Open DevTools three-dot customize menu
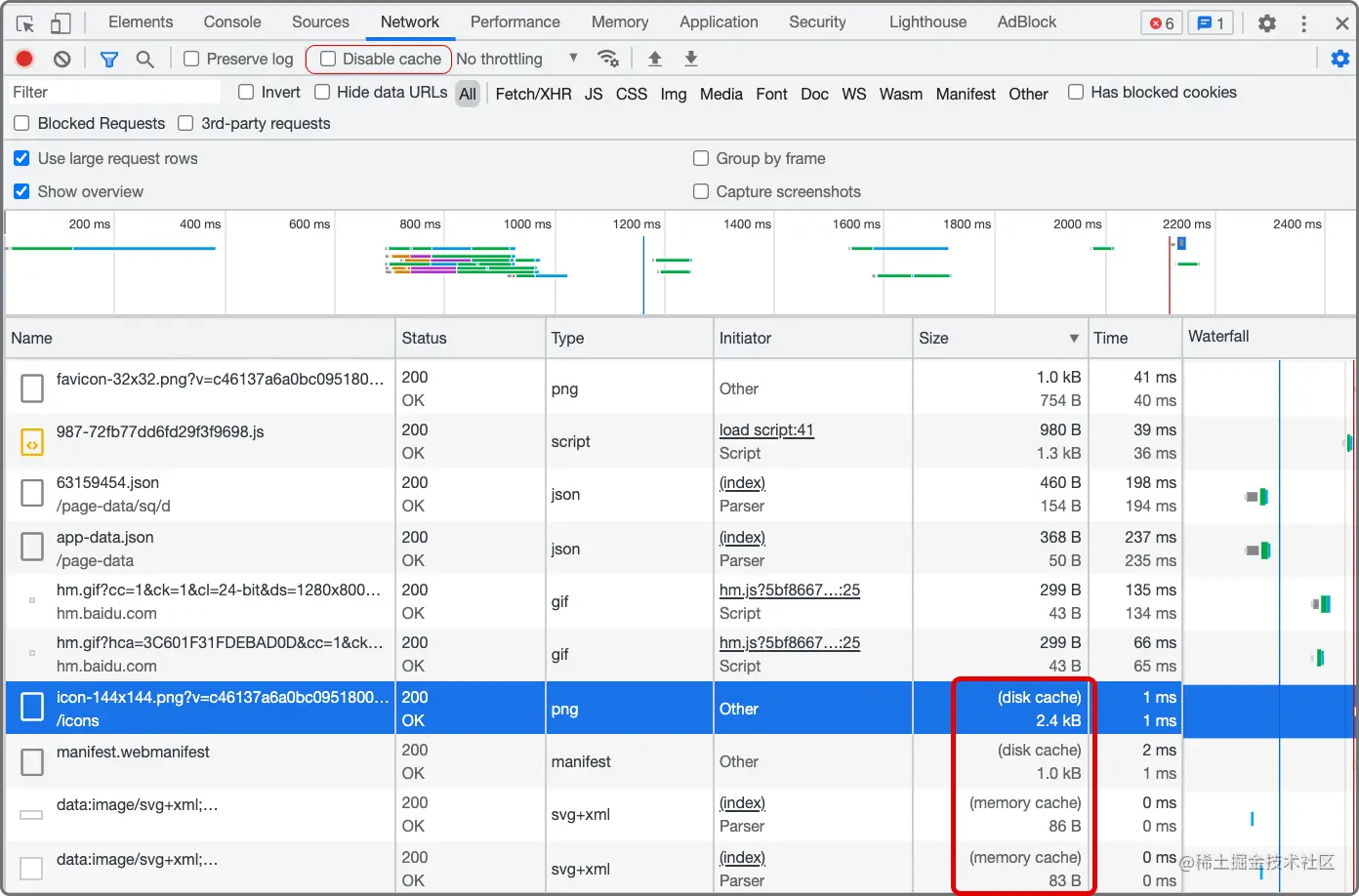Viewport: 1359px width, 896px height. [1303, 23]
